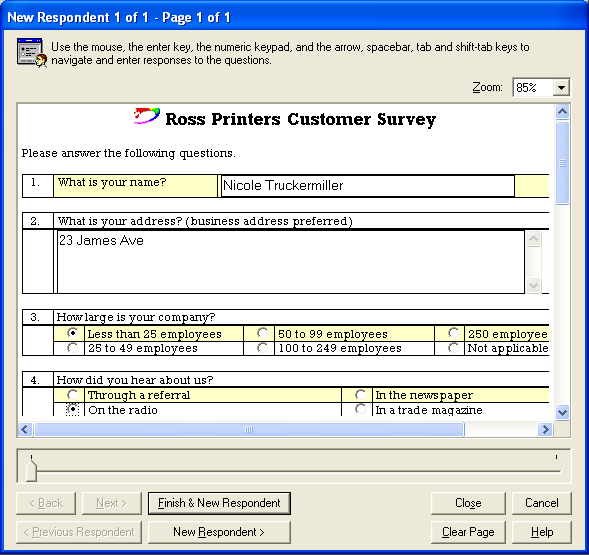Screen dimensions: 589x555
Task: Click the 'How large is your company?' text
Action: 136,318
